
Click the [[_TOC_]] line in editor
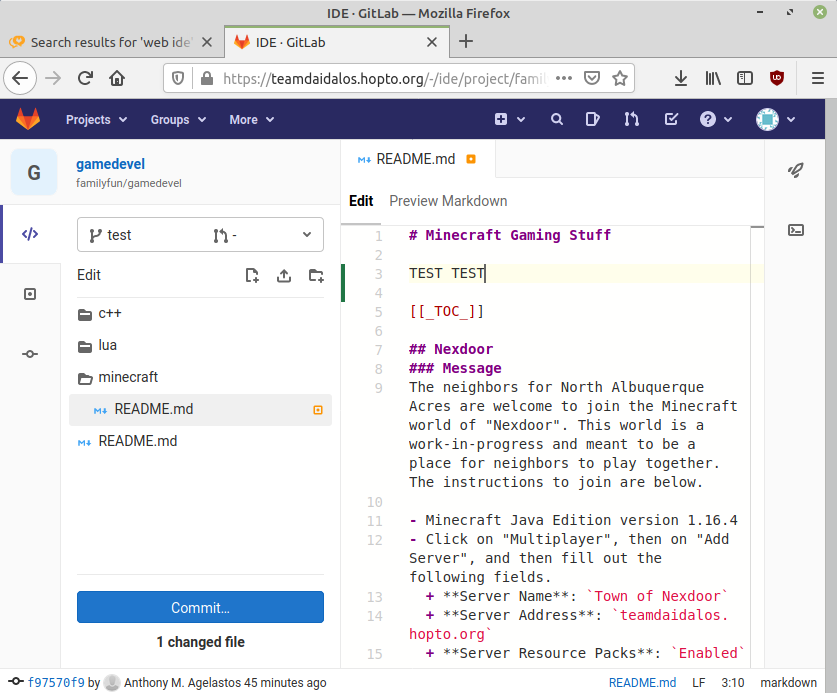click(x=446, y=311)
